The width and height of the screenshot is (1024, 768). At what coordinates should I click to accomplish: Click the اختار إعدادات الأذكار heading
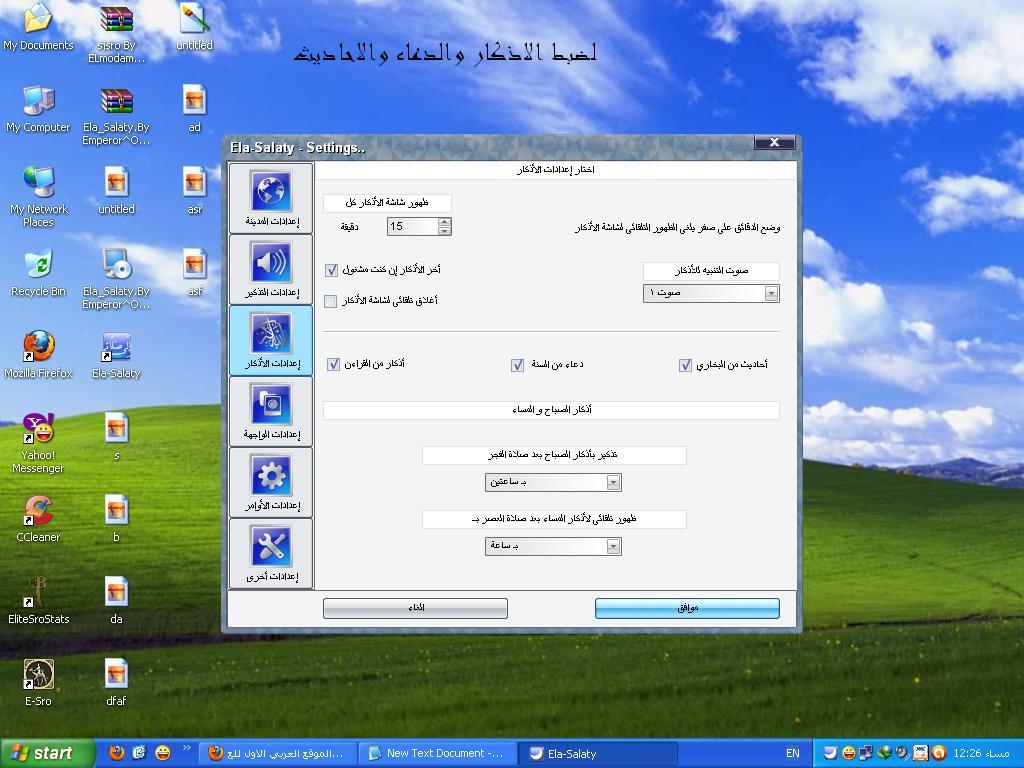point(556,170)
